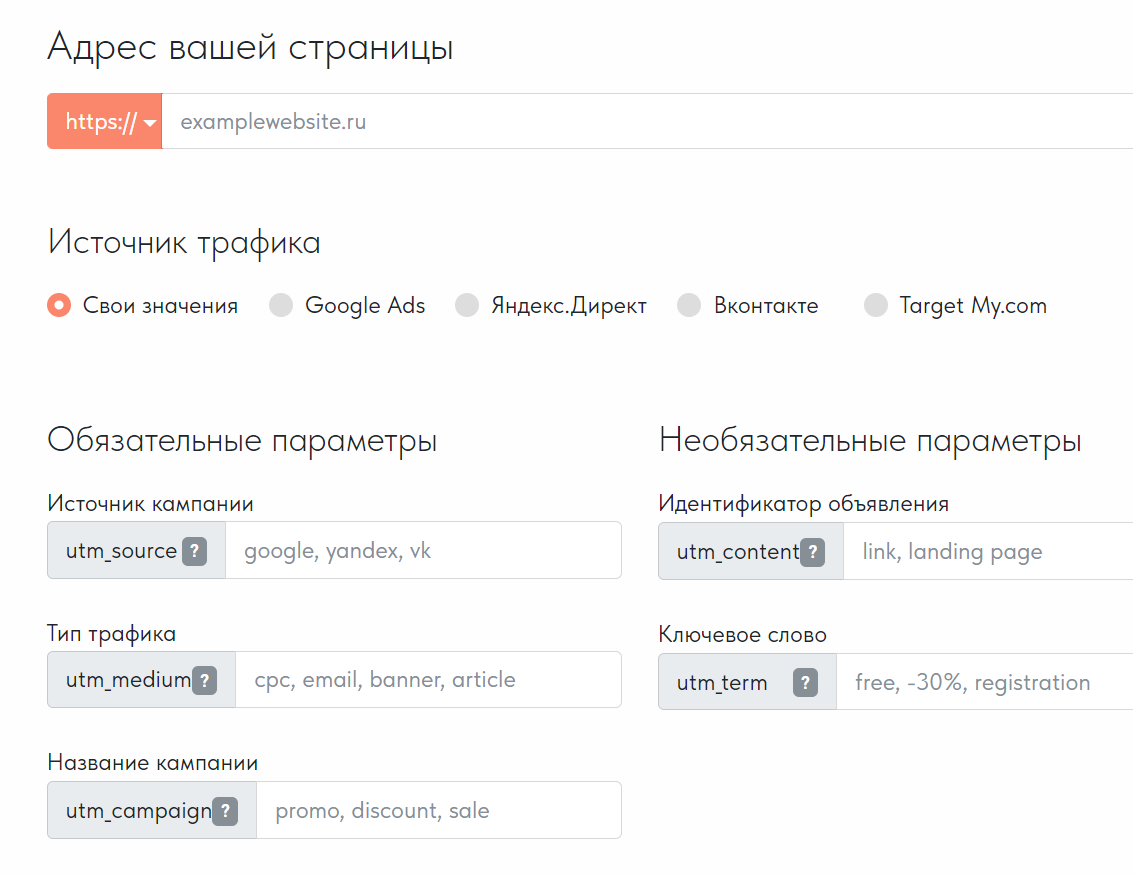
Task: Click the utm_term parameter label
Action: (x=722, y=683)
